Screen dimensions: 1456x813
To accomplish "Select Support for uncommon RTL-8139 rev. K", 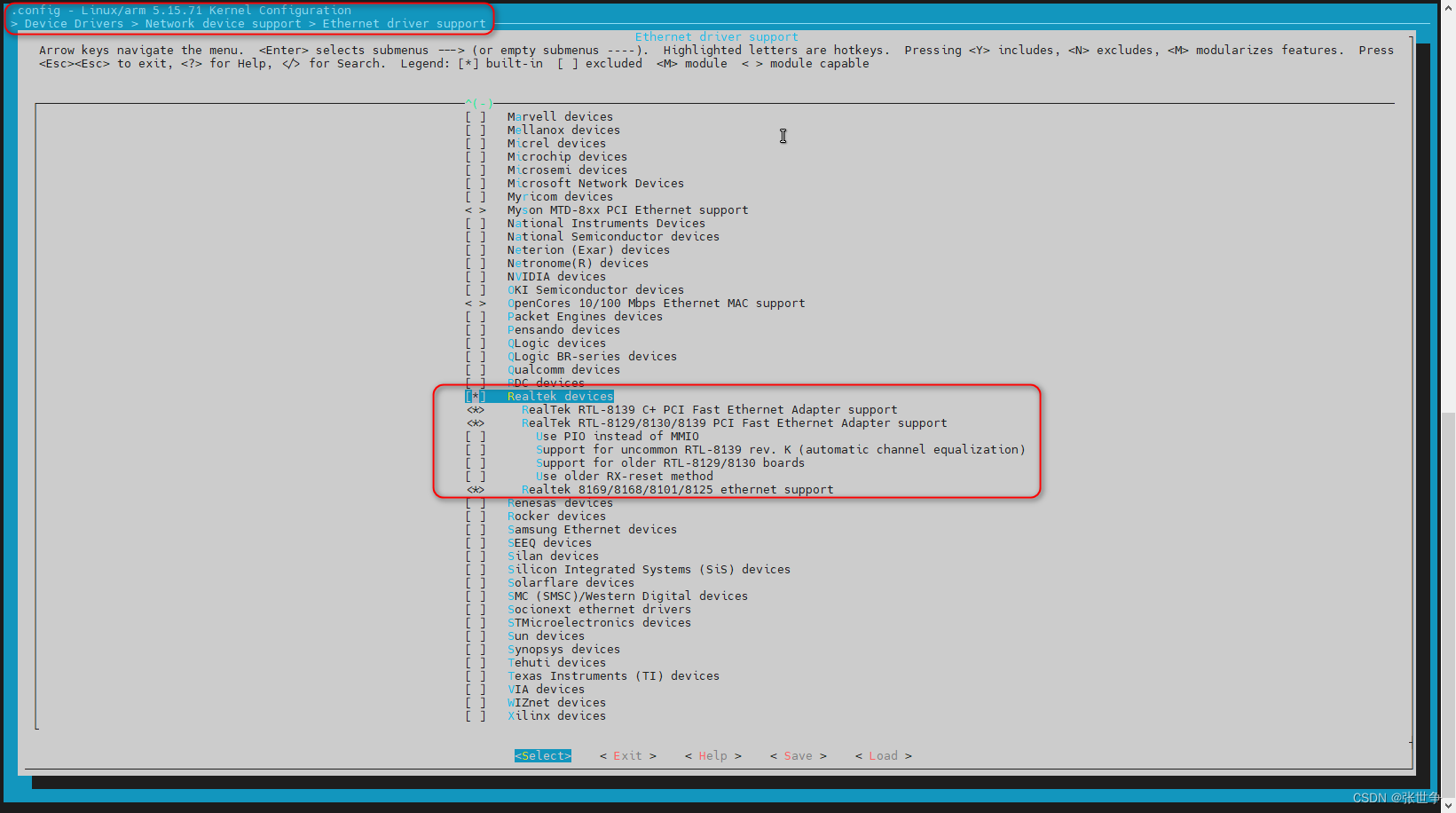I will 780,450.
